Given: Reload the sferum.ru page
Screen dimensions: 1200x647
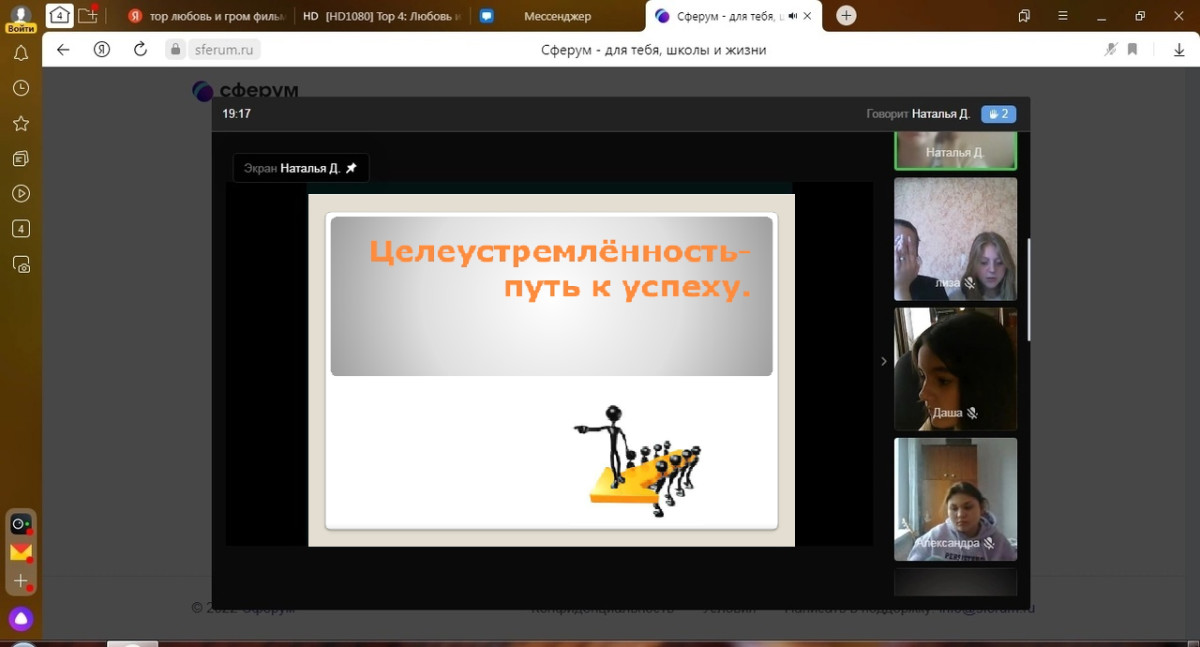Looking at the screenshot, I should 140,49.
